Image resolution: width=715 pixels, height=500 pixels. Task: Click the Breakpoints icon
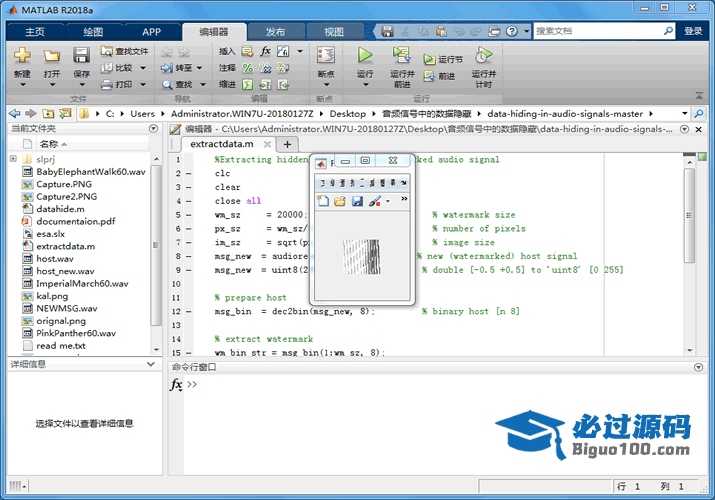326,56
